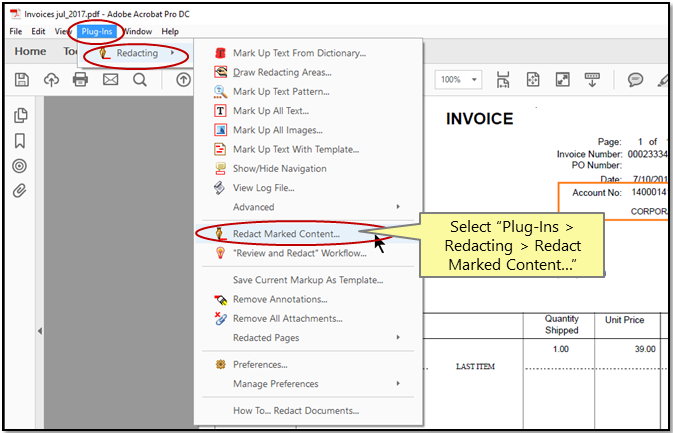
Task: Open the Help menu
Action: coord(170,31)
